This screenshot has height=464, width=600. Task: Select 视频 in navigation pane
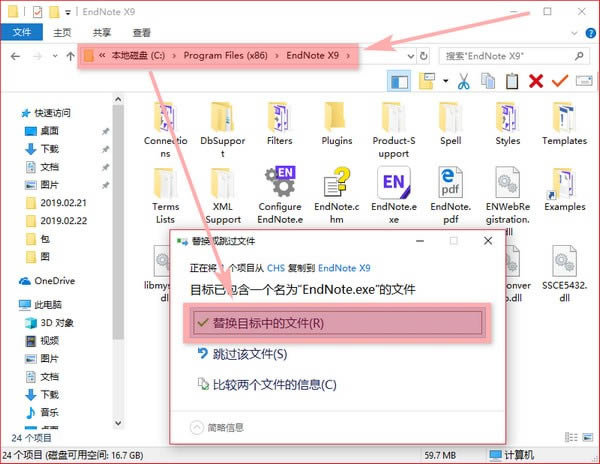click(42, 341)
